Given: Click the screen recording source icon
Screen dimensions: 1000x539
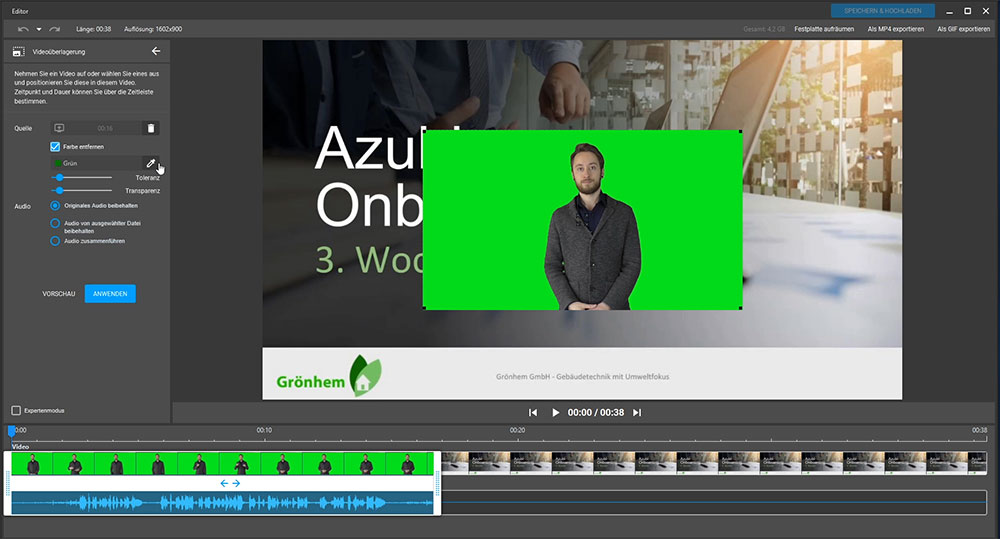Looking at the screenshot, I should click(59, 128).
